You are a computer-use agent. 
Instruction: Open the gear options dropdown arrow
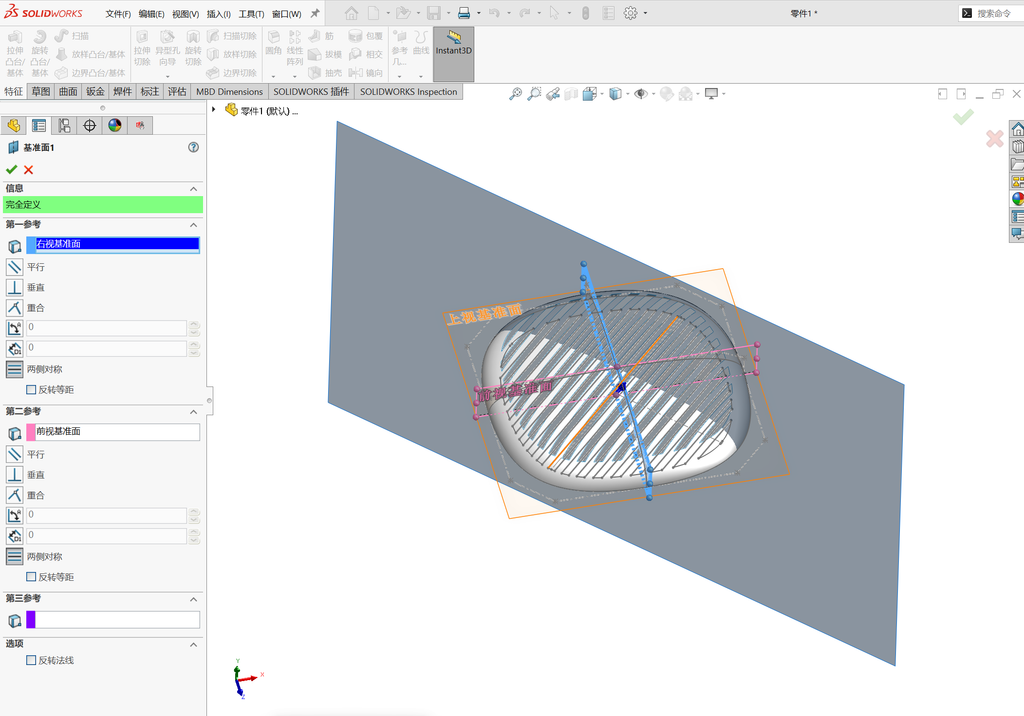[x=645, y=13]
